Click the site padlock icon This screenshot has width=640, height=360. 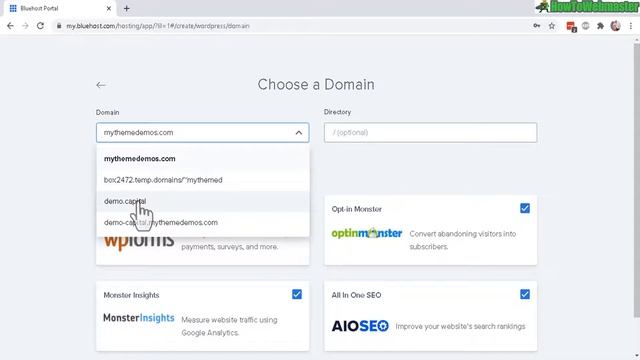point(59,26)
